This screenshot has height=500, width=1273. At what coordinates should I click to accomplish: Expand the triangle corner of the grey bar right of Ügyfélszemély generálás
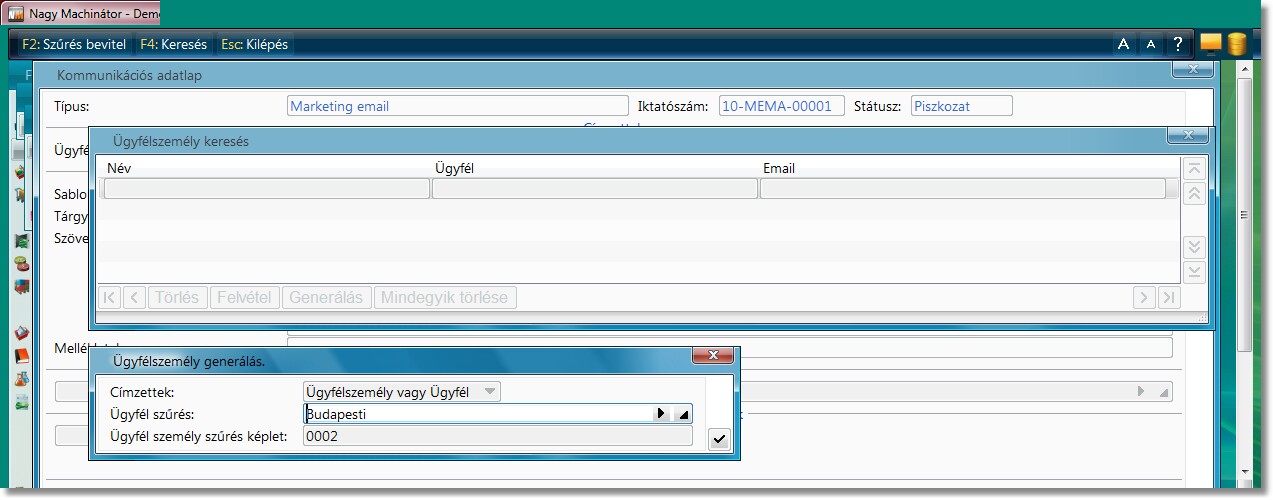point(1163,392)
